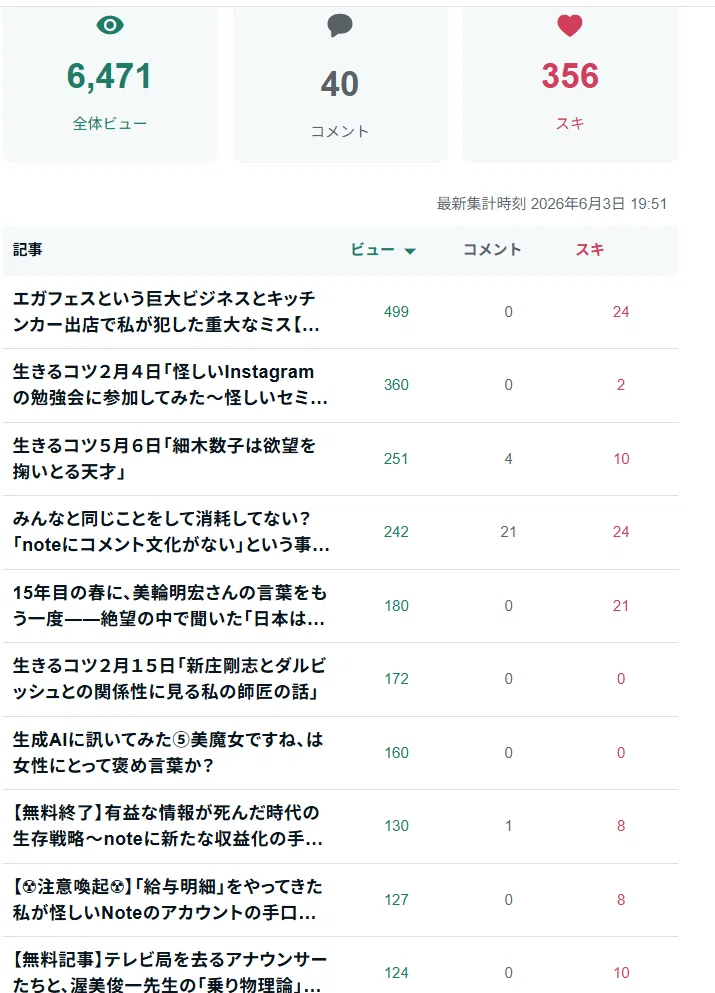
Task: Open article 新庄剛志とダルビッシュ
Action: pos(169,678)
